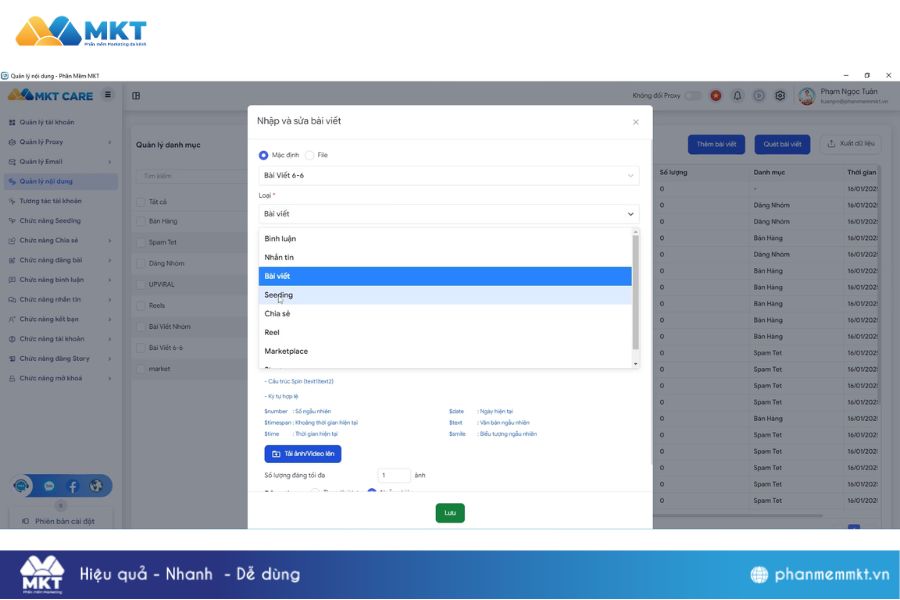Select the File radio button
The image size is (900, 600).
[x=310, y=155]
